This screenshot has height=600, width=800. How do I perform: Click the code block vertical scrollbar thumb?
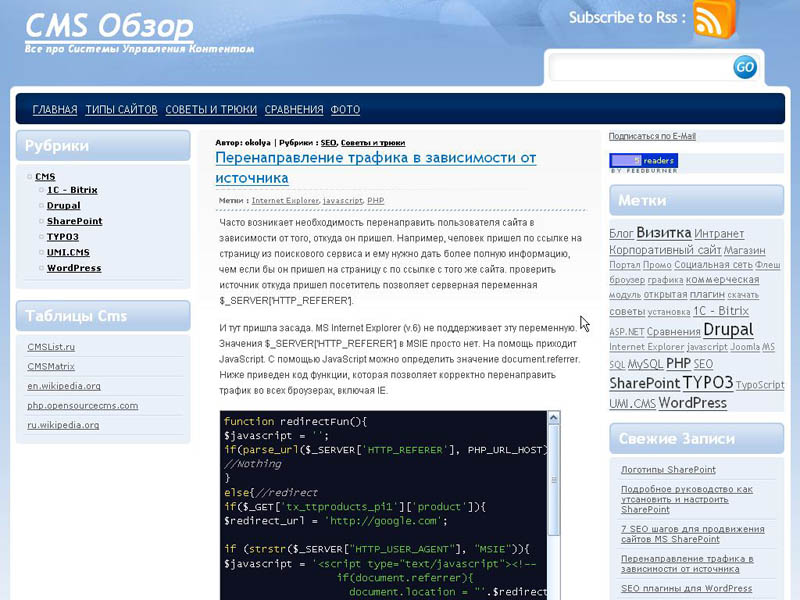coord(554,480)
